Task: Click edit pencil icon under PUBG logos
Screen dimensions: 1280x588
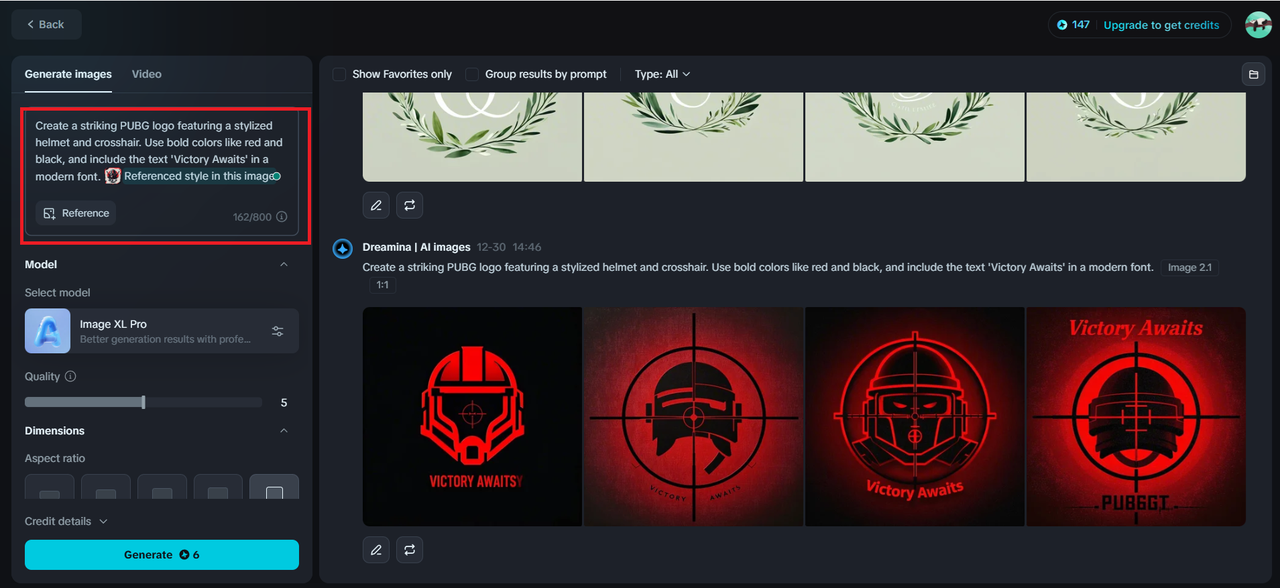Action: pos(376,549)
